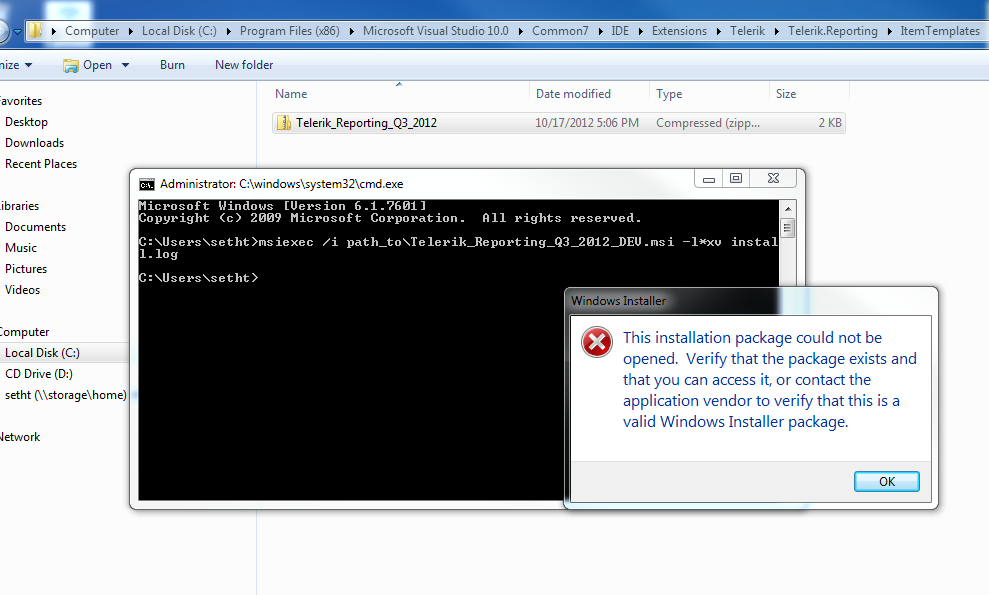Click the red error icon in dialog
The width and height of the screenshot is (989, 595).
(x=597, y=342)
